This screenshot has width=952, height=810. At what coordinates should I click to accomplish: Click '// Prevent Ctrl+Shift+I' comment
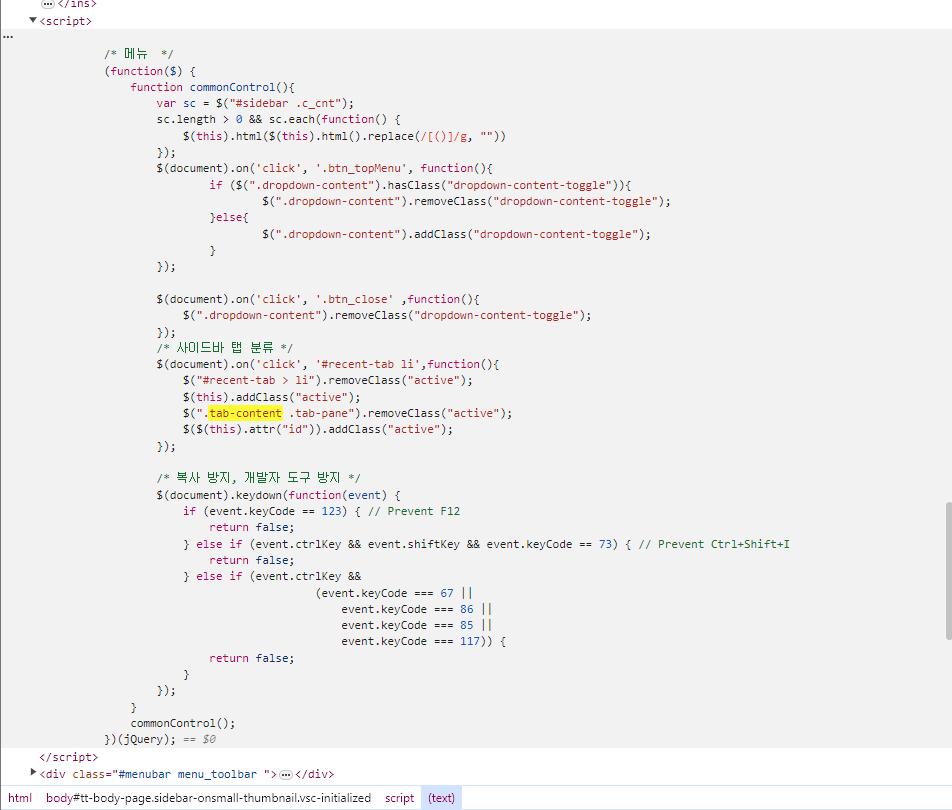pyautogui.click(x=713, y=544)
